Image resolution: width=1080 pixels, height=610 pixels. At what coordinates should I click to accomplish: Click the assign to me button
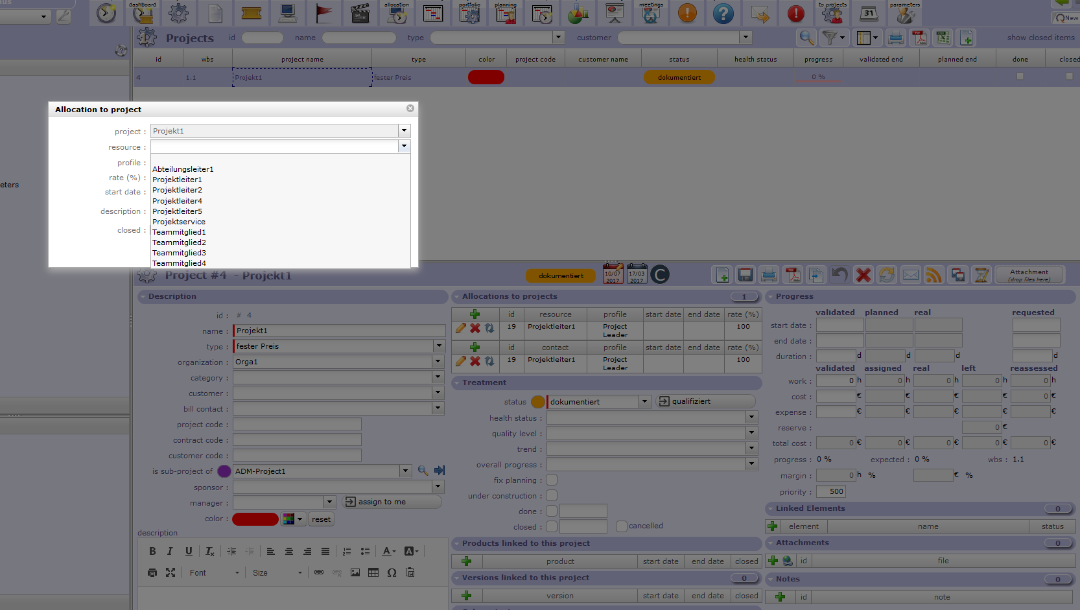click(389, 502)
